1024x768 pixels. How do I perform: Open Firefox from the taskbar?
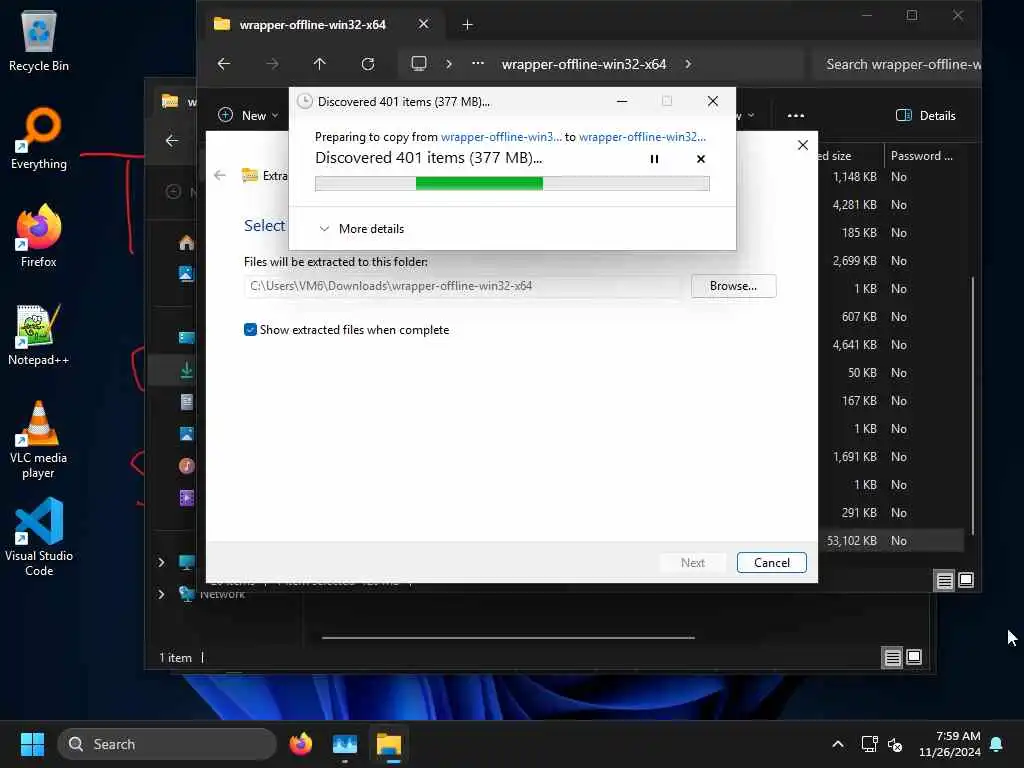click(300, 744)
